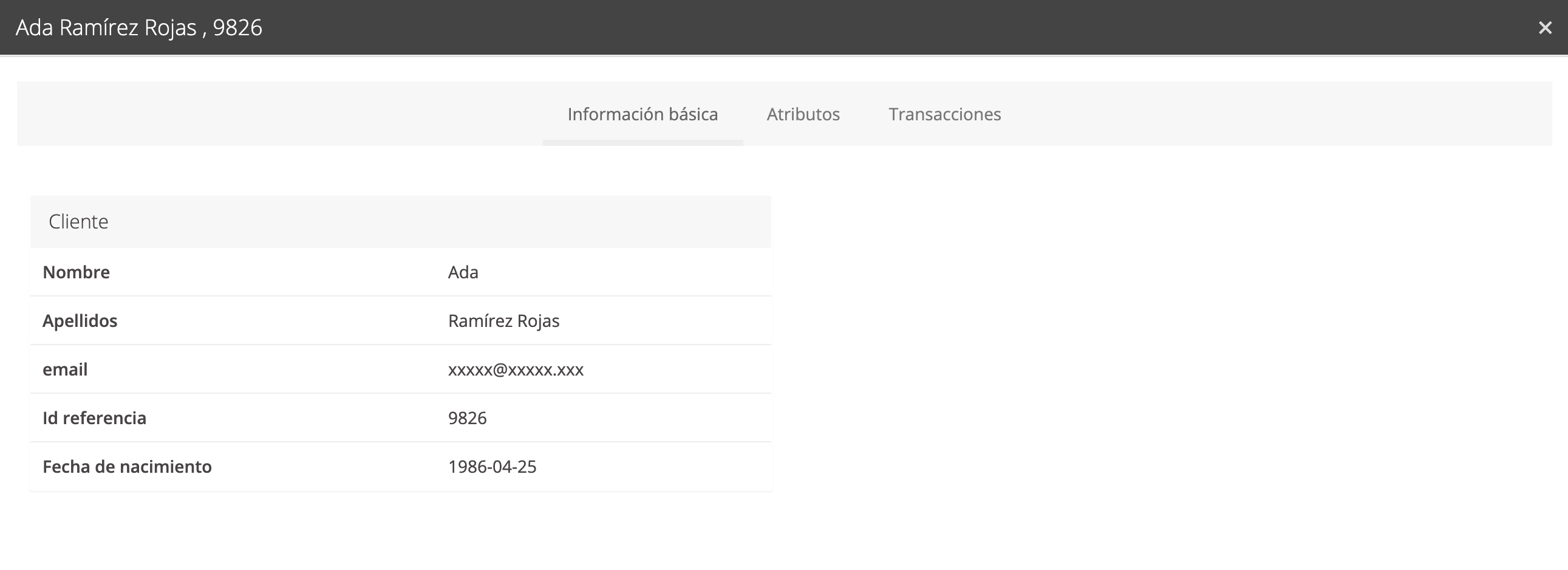Click the Nombre field label
The image size is (1568, 570).
point(76,272)
